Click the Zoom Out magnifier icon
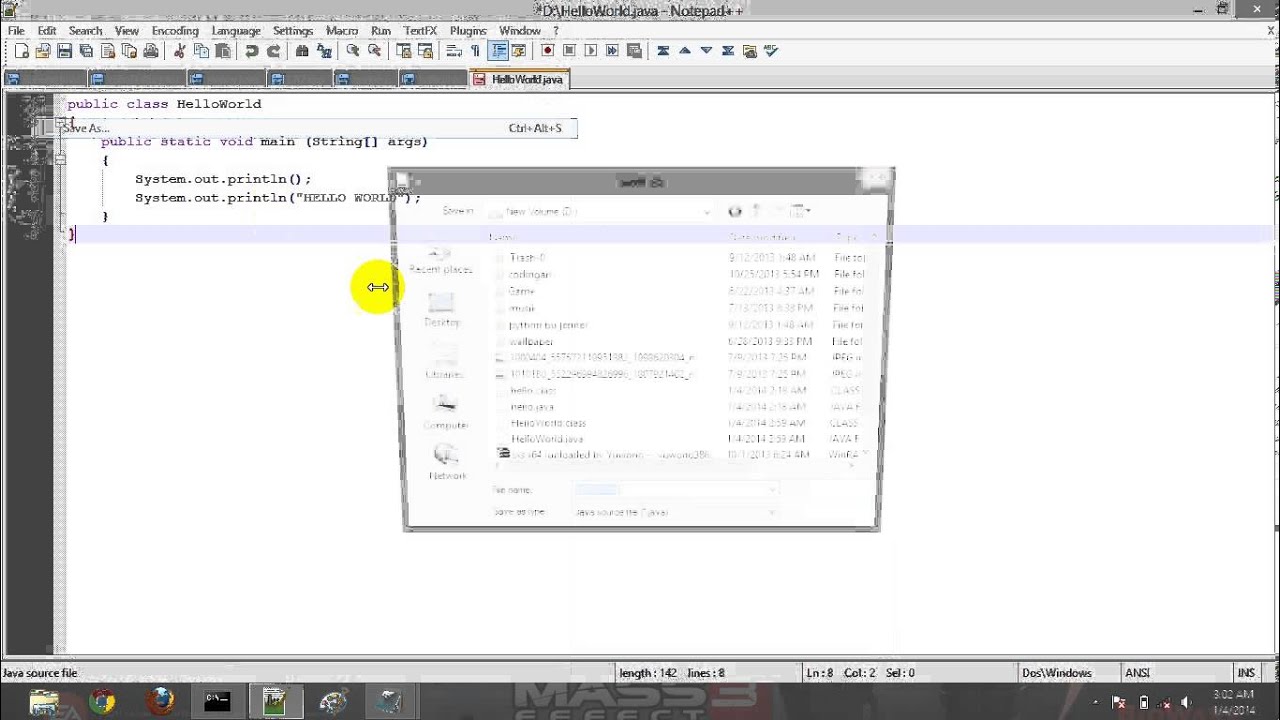1280x720 pixels. [374, 51]
